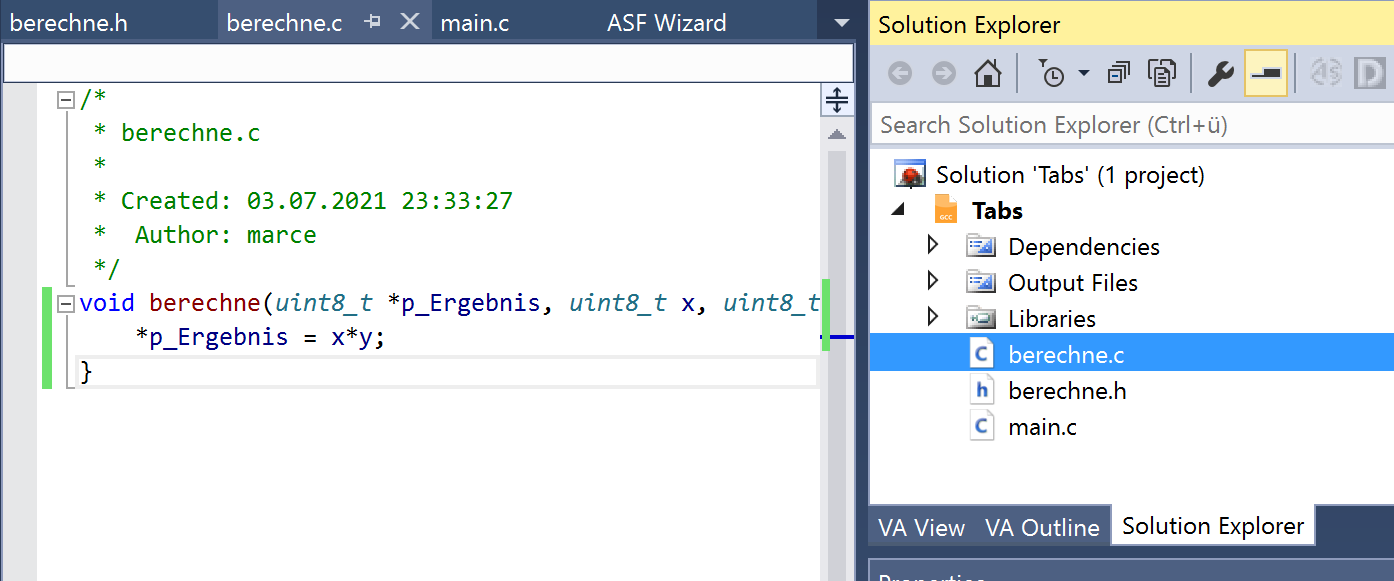This screenshot has height=581, width=1394.
Task: Click Collapse All in Solution Explorer toolbar
Action: [1119, 73]
